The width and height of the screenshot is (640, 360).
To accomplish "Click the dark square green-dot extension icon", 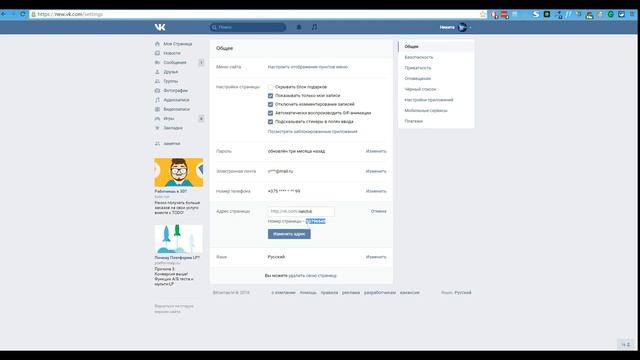I will point(547,14).
